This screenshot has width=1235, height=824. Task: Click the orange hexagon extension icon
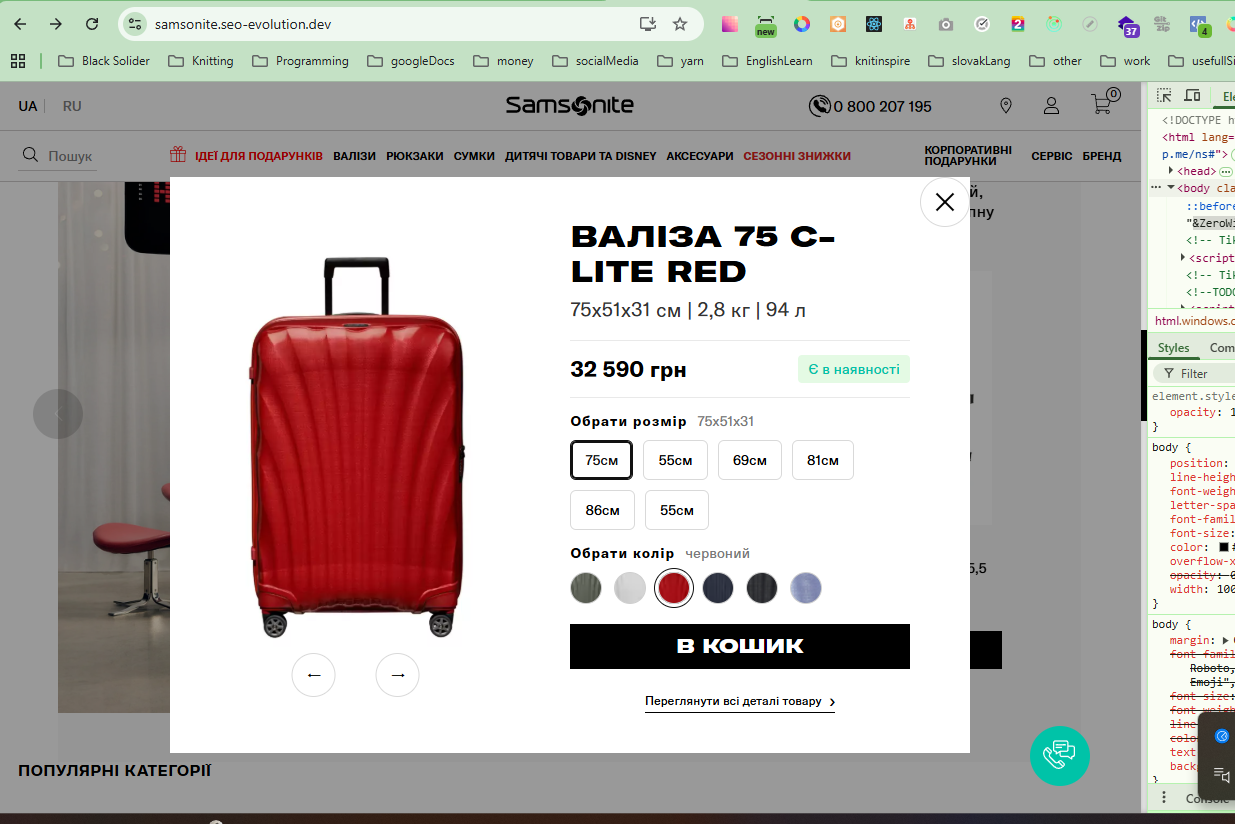click(x=838, y=24)
